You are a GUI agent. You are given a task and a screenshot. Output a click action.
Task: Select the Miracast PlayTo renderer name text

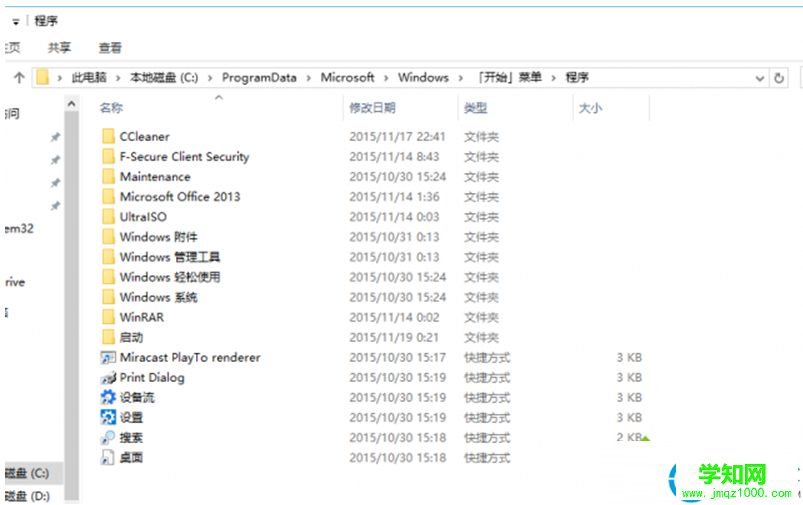[190, 357]
